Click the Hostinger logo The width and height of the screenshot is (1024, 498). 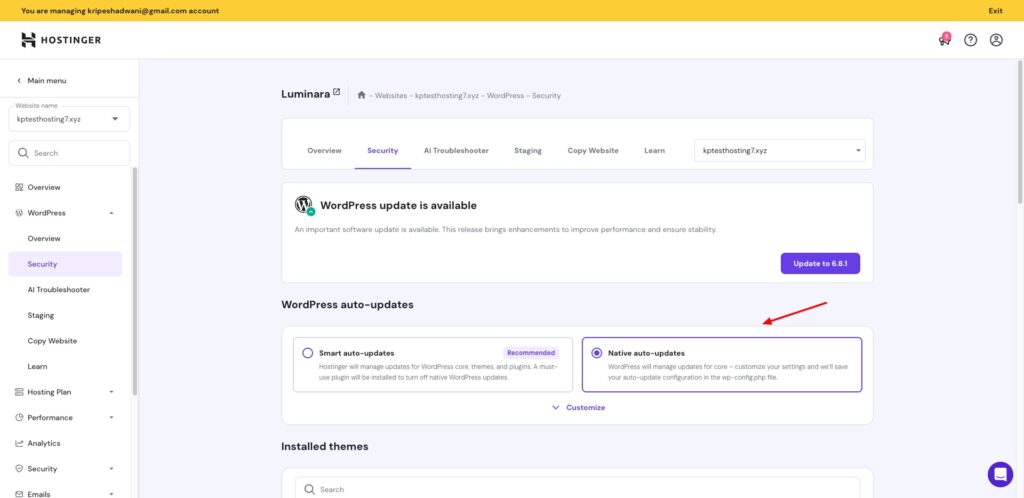(61, 40)
